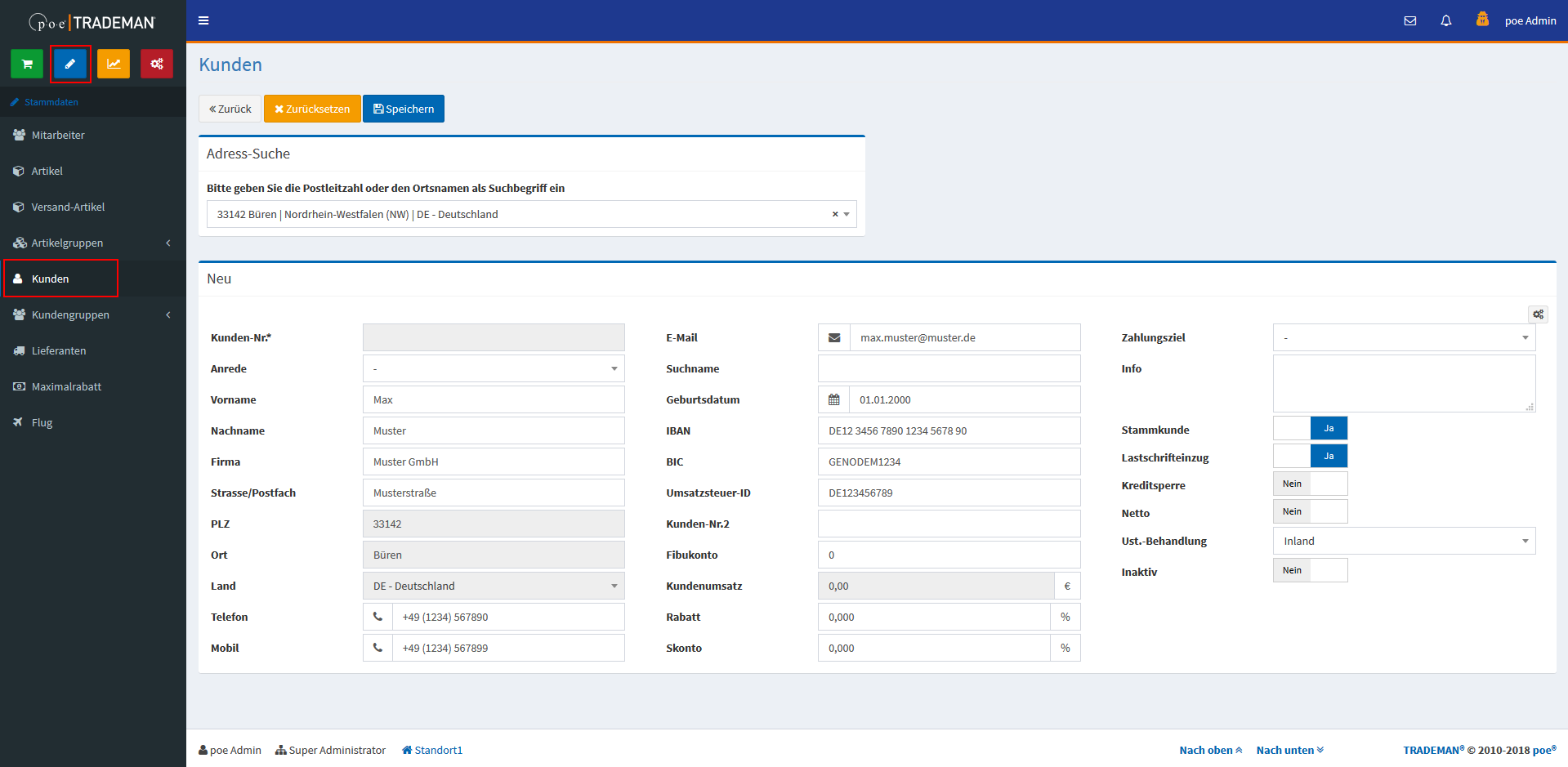Open the Zahlungsziel dropdown
1568x767 pixels.
point(1404,337)
